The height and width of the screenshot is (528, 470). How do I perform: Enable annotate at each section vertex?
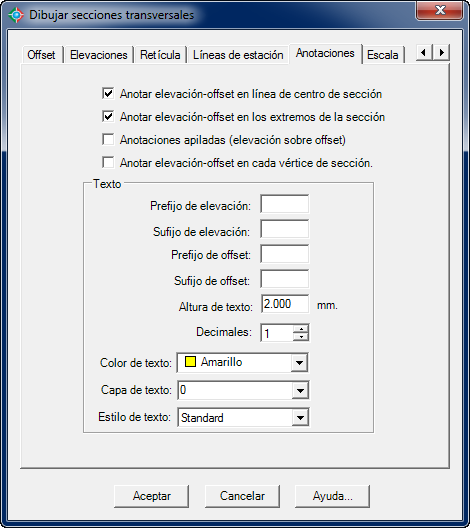[x=108, y=162]
